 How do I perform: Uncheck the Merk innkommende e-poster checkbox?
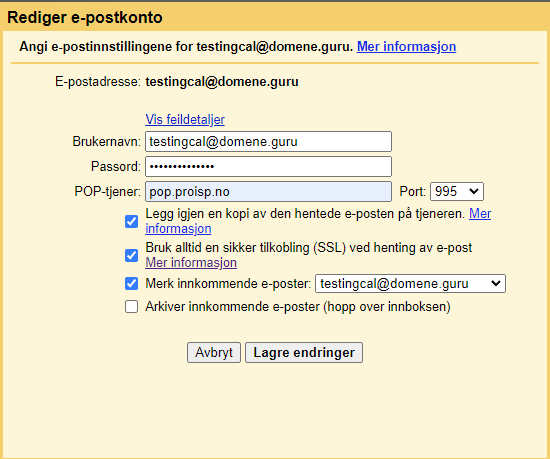(x=132, y=283)
